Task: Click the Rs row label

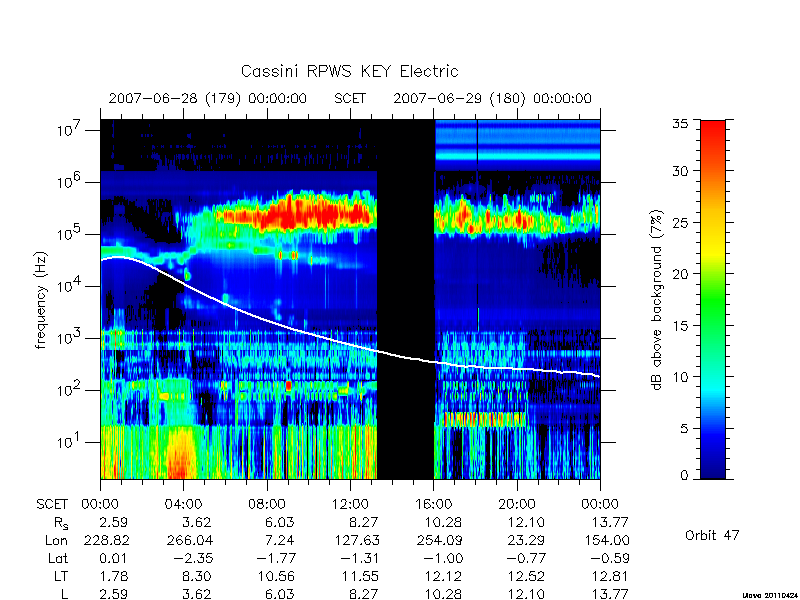Action: click(x=61, y=523)
